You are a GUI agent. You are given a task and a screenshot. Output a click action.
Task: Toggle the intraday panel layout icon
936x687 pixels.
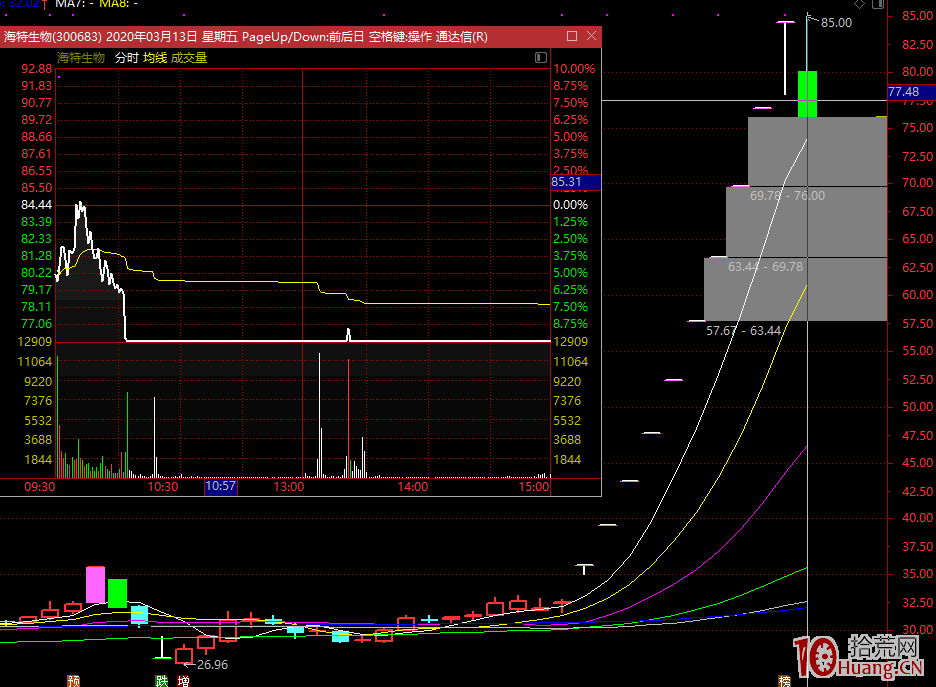(x=541, y=58)
